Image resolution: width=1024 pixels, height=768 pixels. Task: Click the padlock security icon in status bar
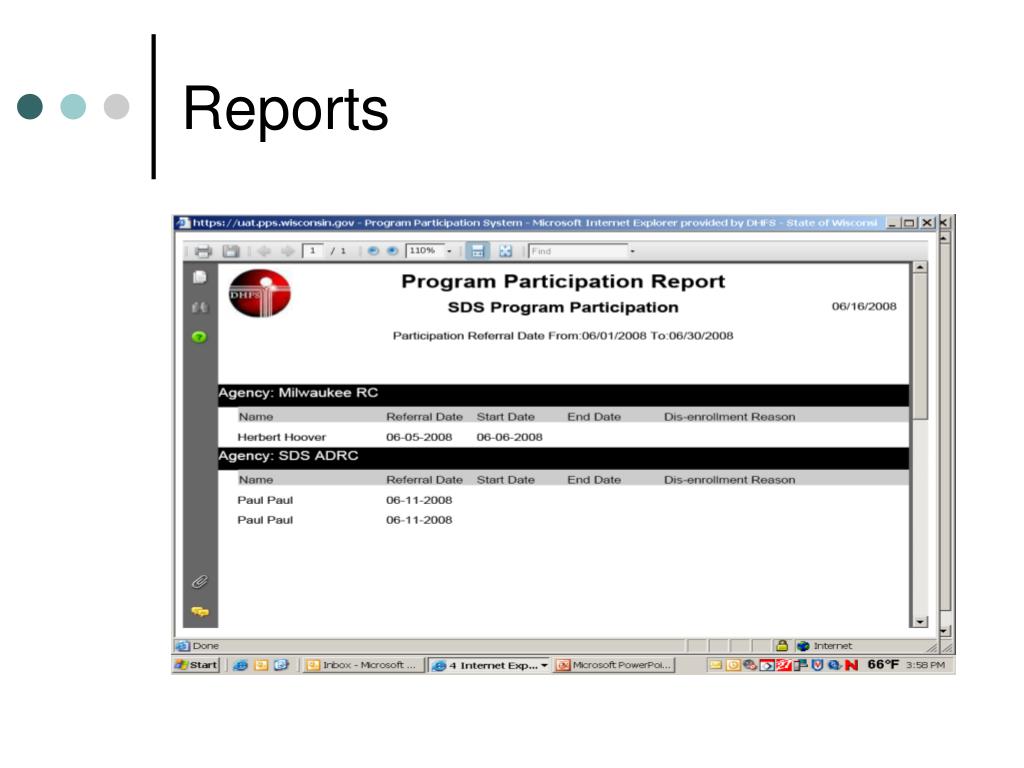(x=782, y=646)
